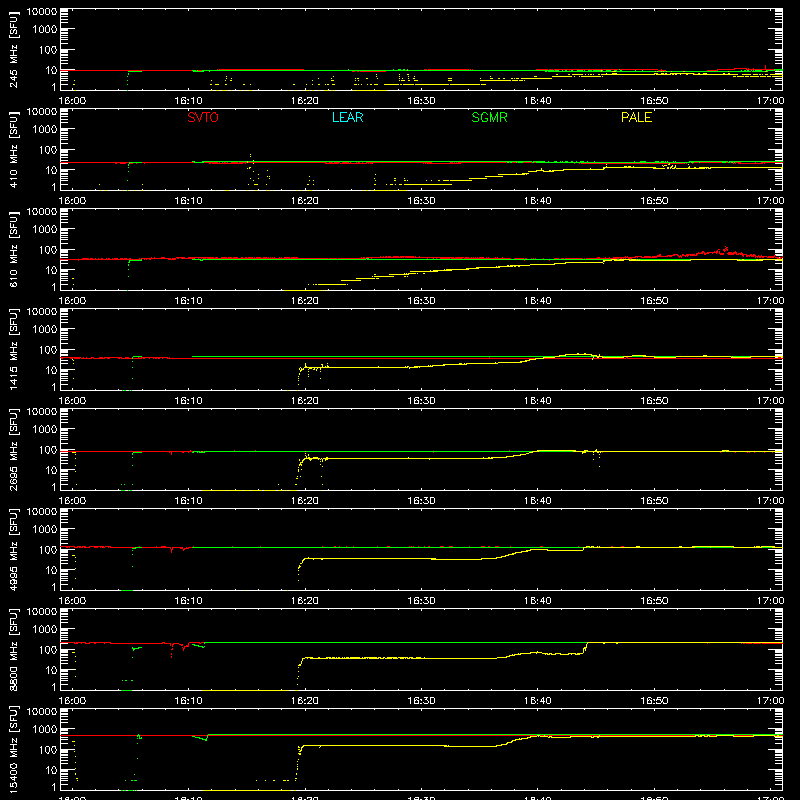The width and height of the screenshot is (800, 800).
Task: Select the 245 MHz [SFU] axis title
Action: (x=14, y=49)
